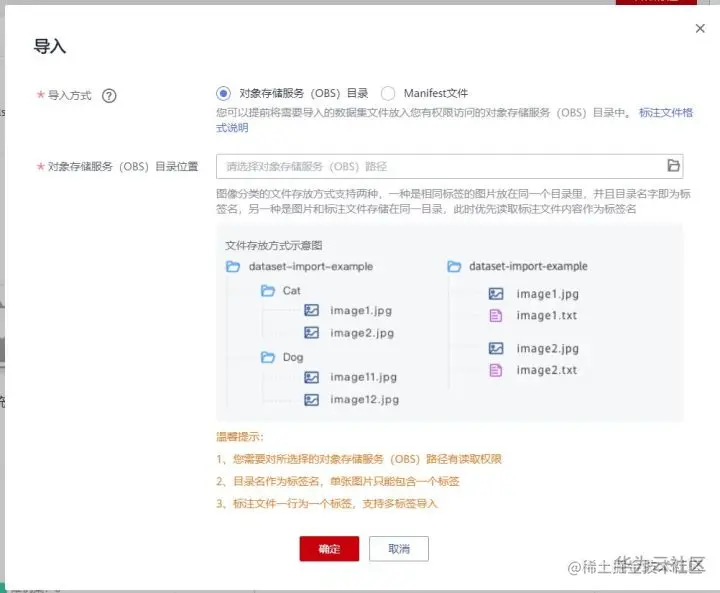Click the image2.txt file name
Screen dimensions: 720x593
(546, 370)
